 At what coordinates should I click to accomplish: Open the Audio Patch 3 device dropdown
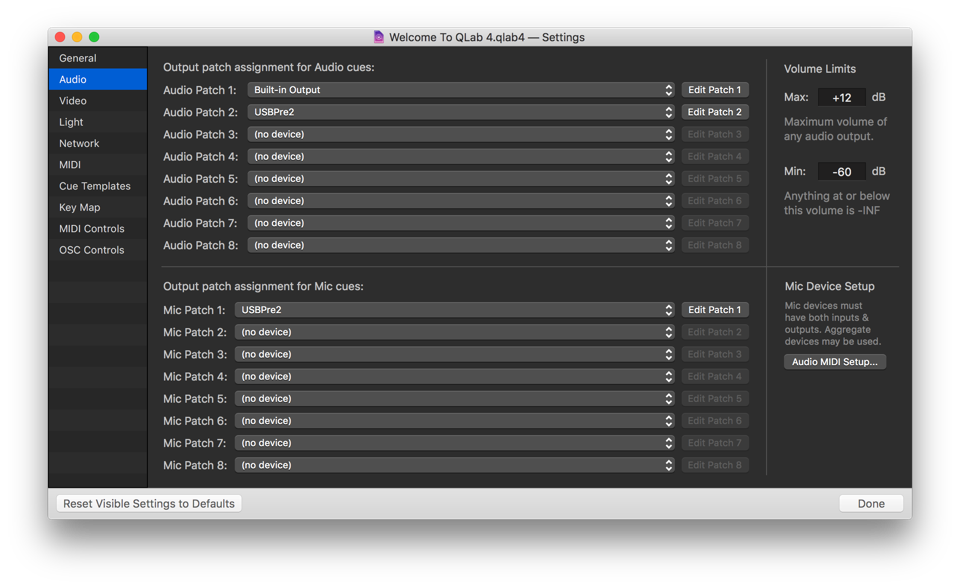(x=461, y=134)
